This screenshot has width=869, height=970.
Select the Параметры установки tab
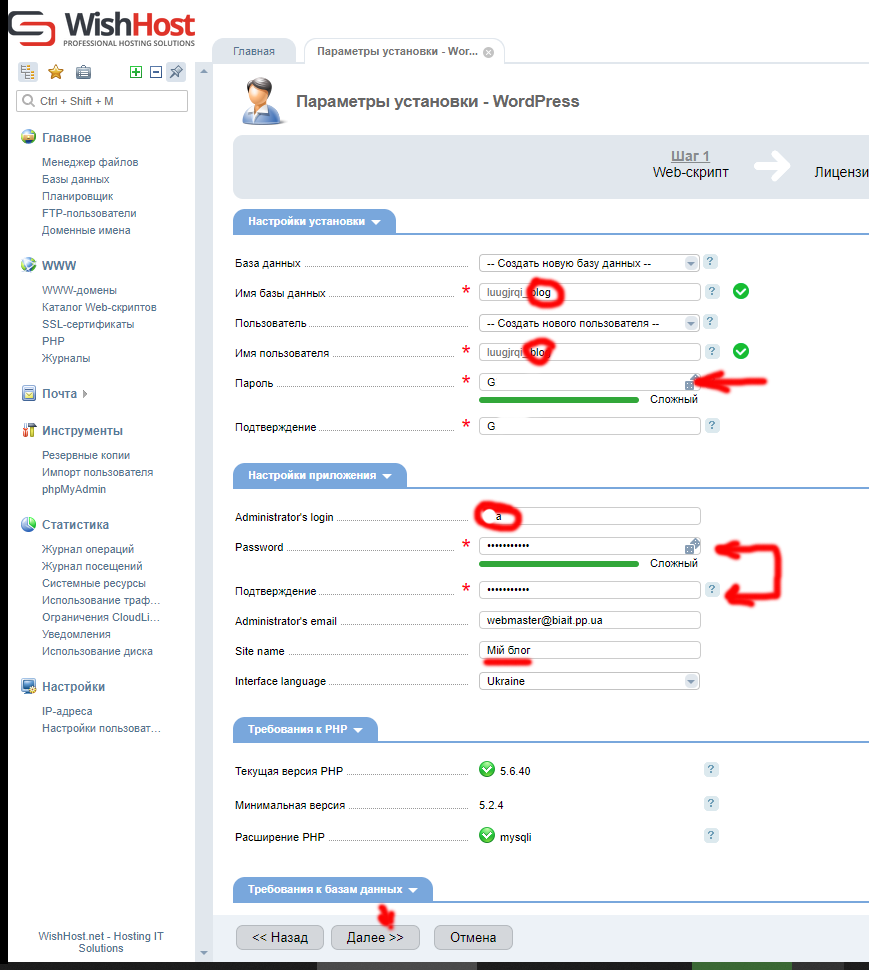tap(397, 51)
